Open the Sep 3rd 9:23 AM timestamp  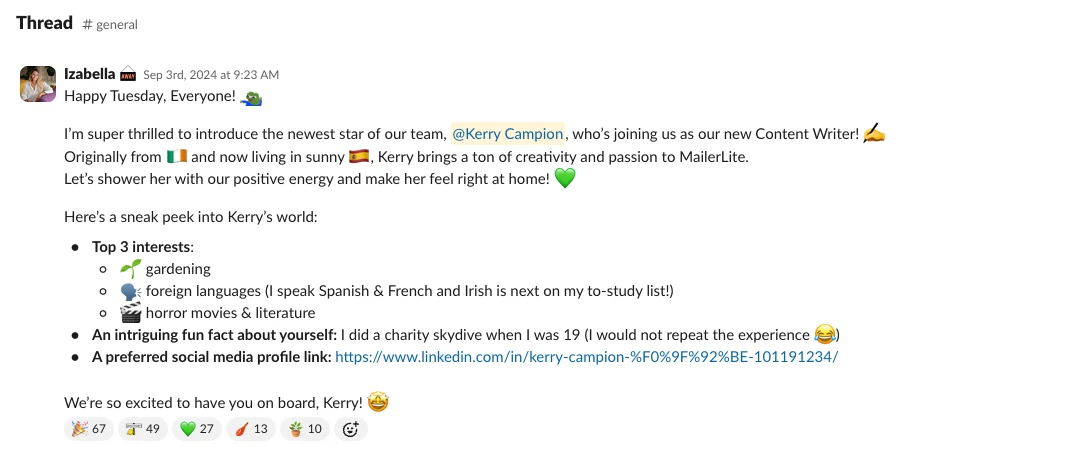click(211, 75)
